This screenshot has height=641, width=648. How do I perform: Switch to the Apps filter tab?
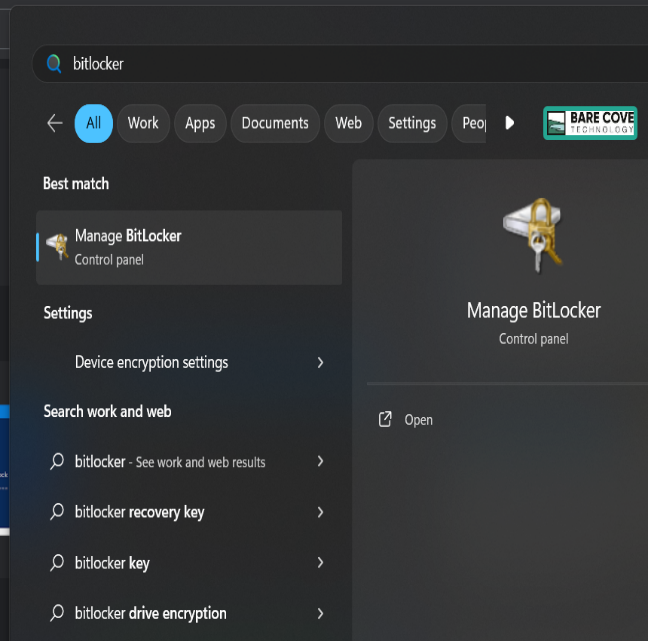(200, 123)
